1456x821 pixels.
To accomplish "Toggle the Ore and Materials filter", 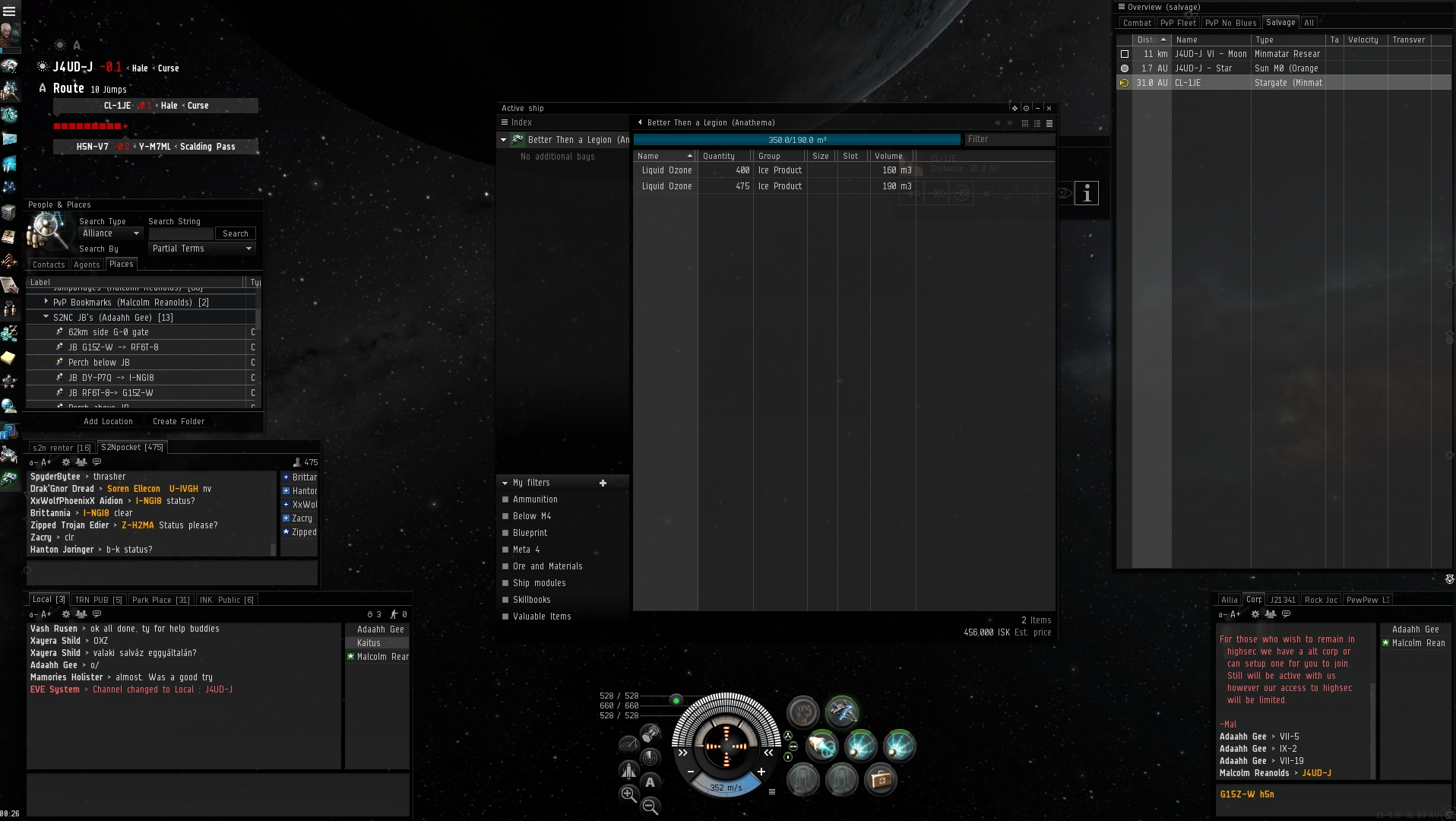I will (505, 566).
